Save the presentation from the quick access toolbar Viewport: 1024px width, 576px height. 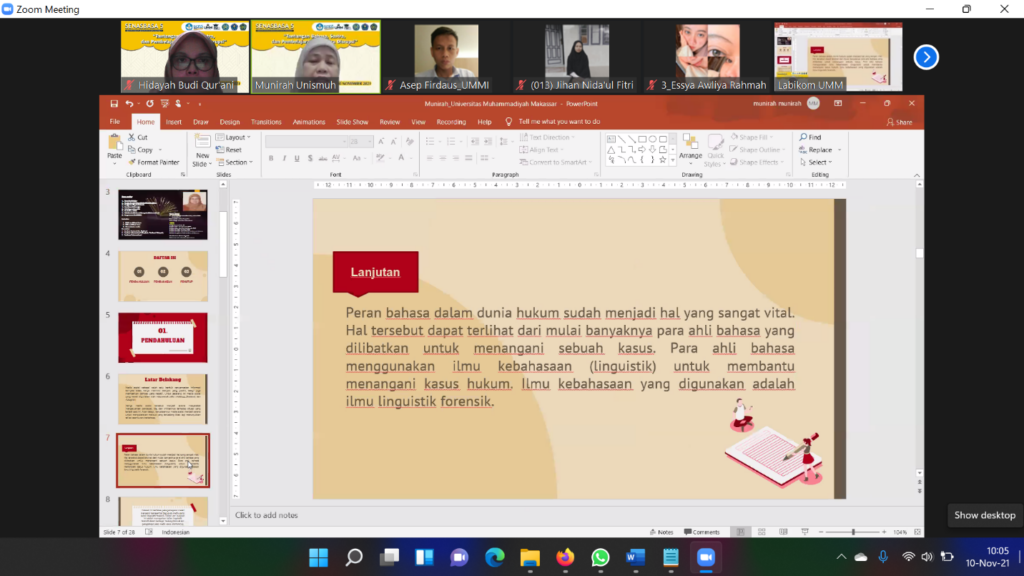coord(114,104)
